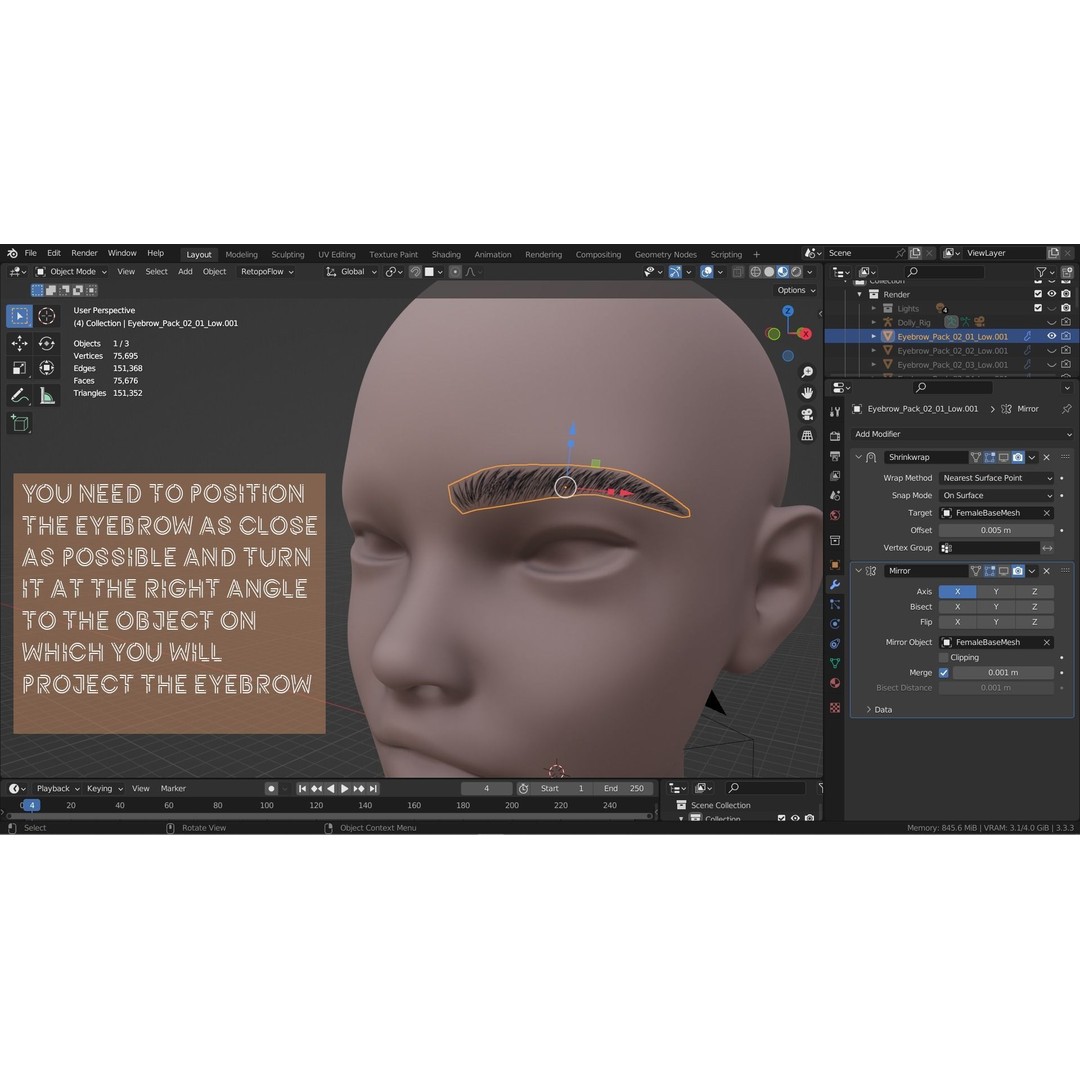
Task: Open RetopoFlow menu
Action: [x=267, y=272]
